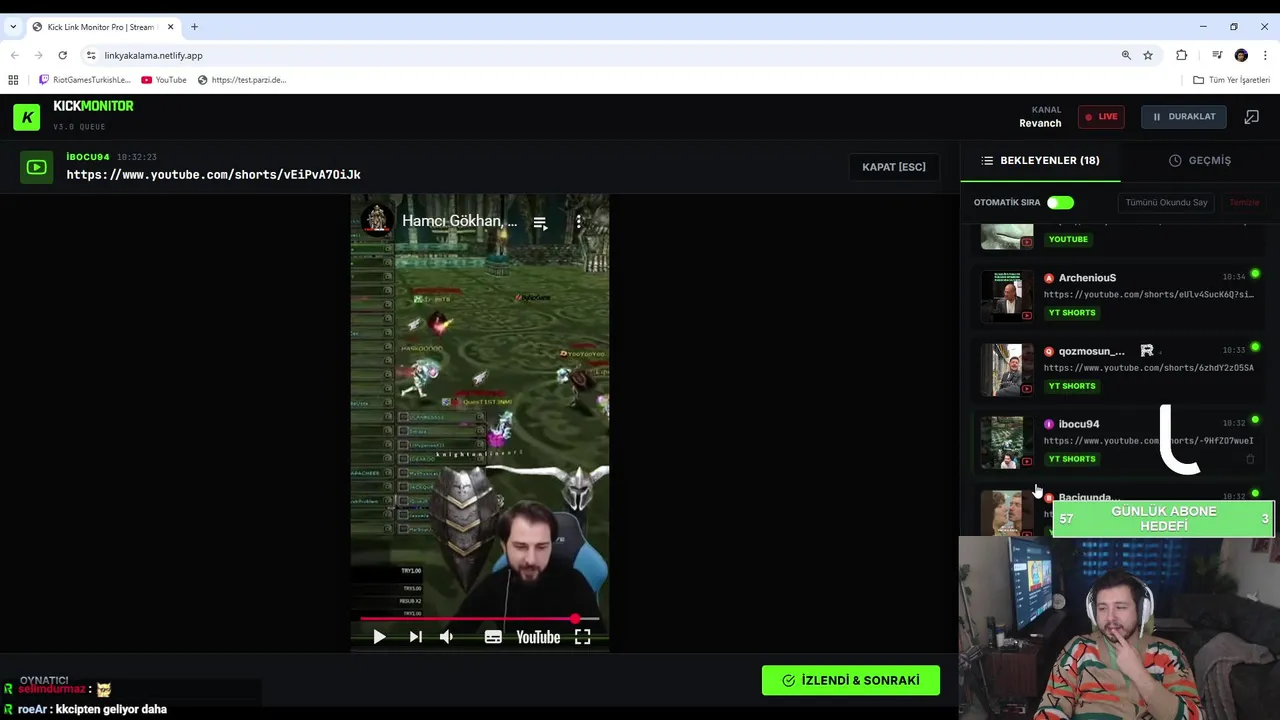Viewport: 1280px width, 720px height.
Task: View site information icon in address bar
Action: 91,55
